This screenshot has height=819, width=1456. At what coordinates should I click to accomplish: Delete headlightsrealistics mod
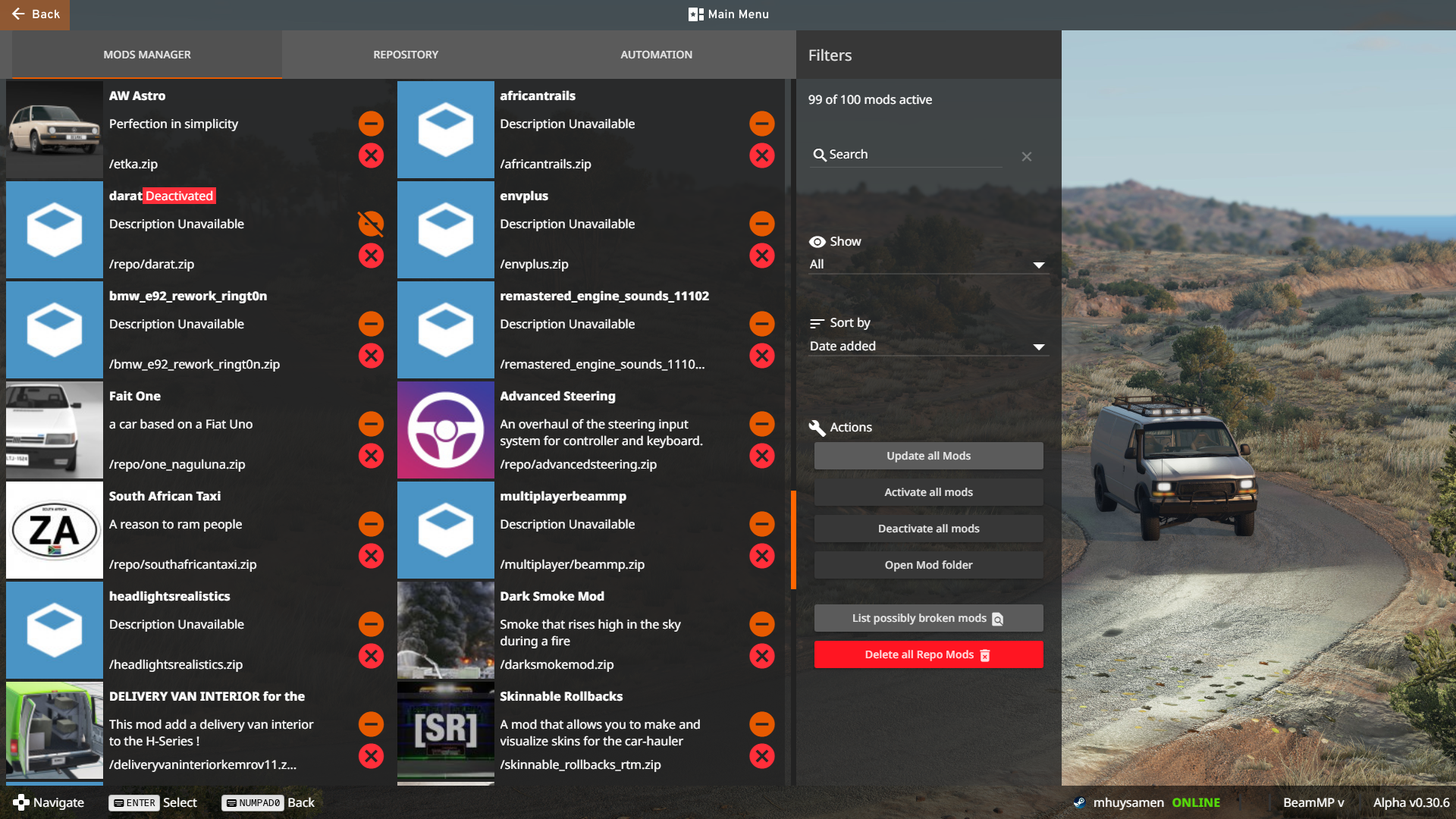[x=371, y=656]
